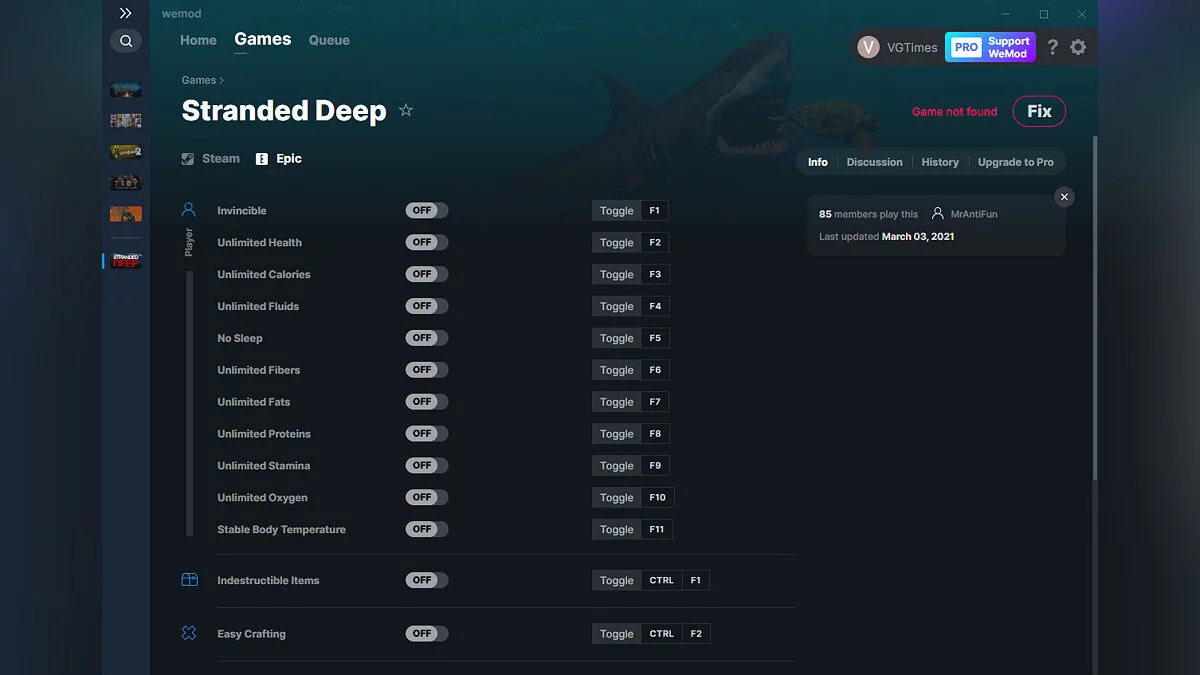Click Upgrade to Pro
This screenshot has height=675, width=1200.
1016,161
